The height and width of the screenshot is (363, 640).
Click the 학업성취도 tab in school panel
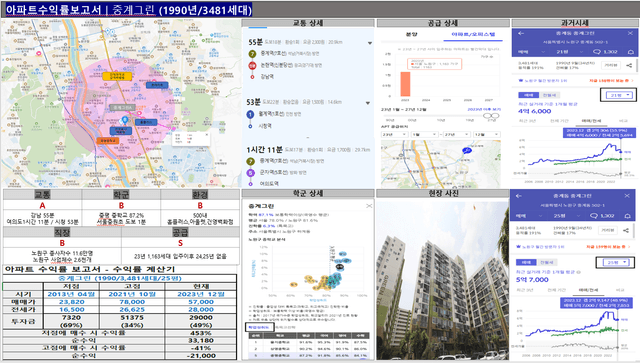click(260, 327)
